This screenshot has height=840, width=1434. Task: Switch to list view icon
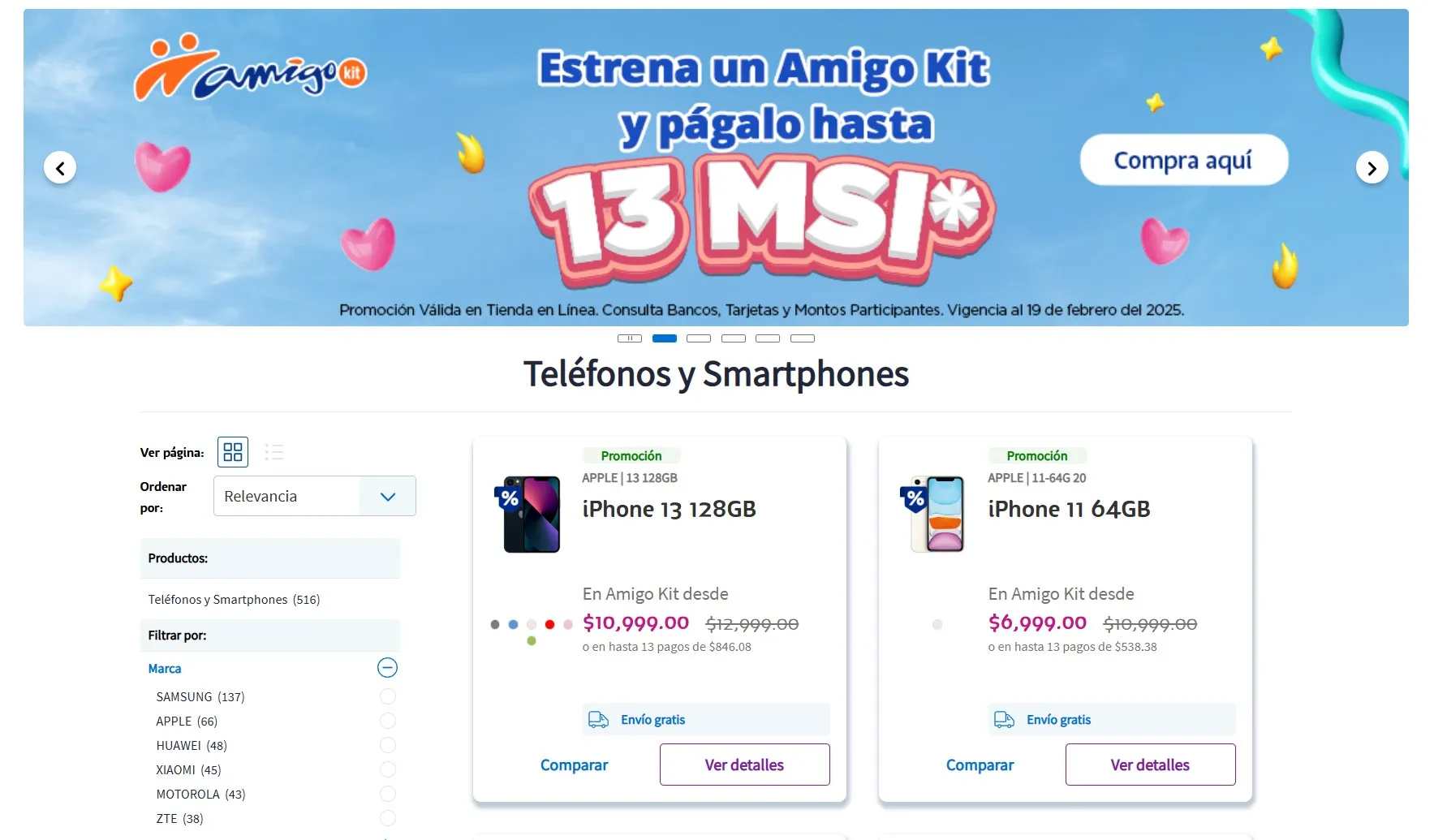pos(274,452)
